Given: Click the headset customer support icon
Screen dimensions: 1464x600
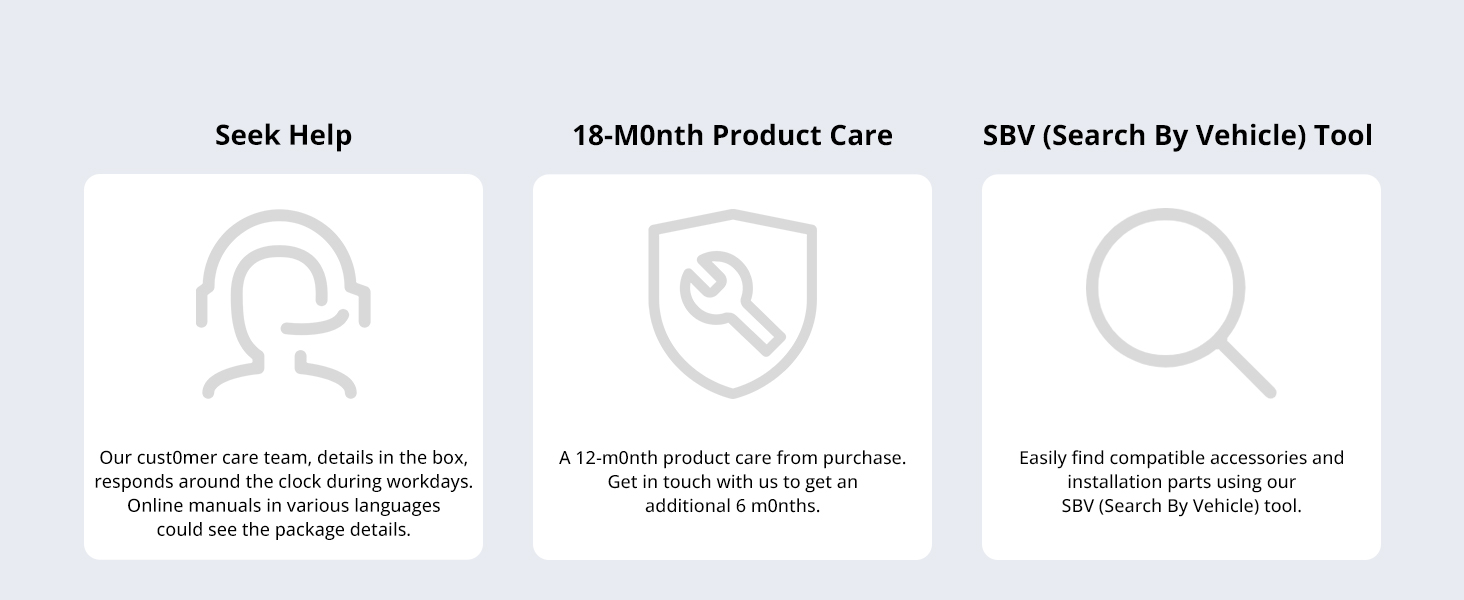Looking at the screenshot, I should pyautogui.click(x=283, y=304).
